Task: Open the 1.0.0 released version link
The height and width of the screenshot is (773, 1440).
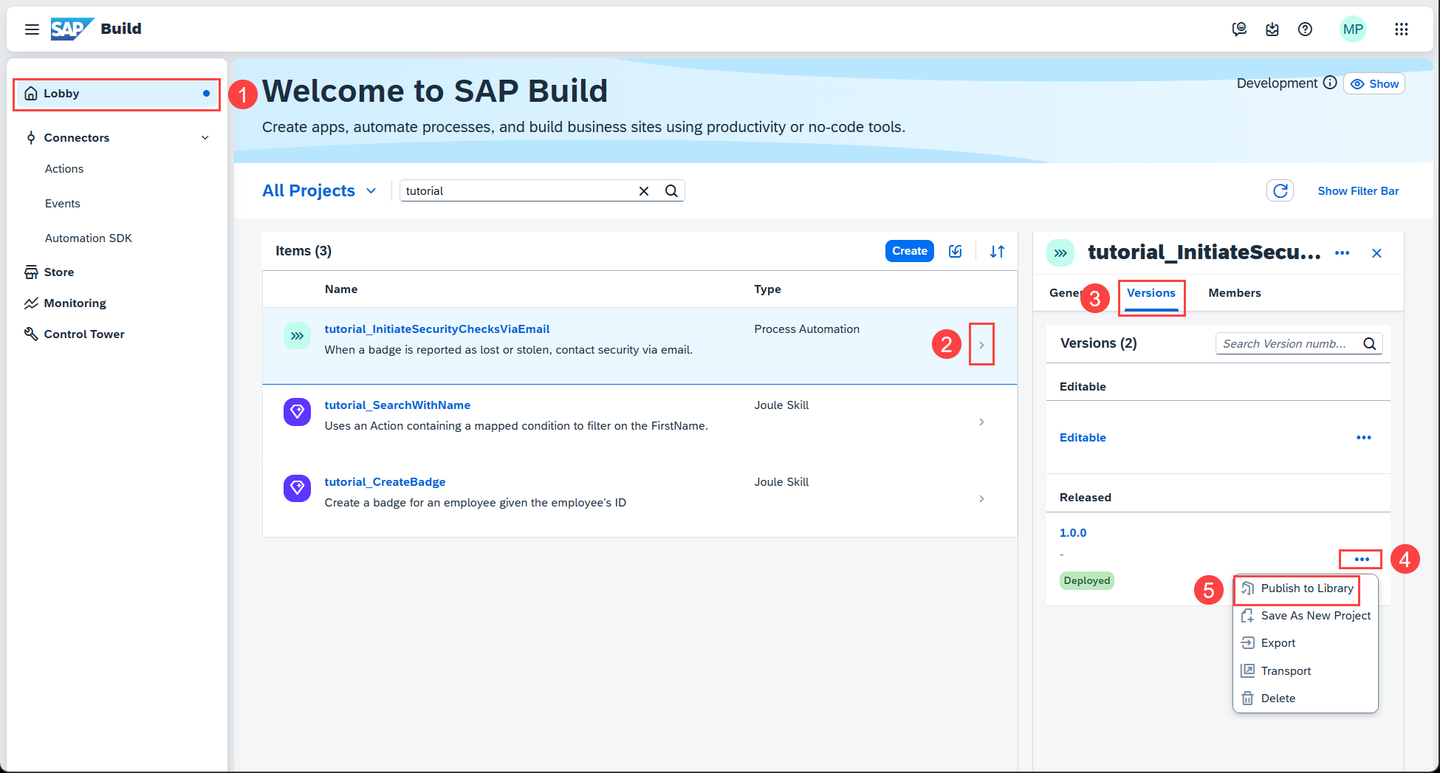Action: [x=1073, y=533]
